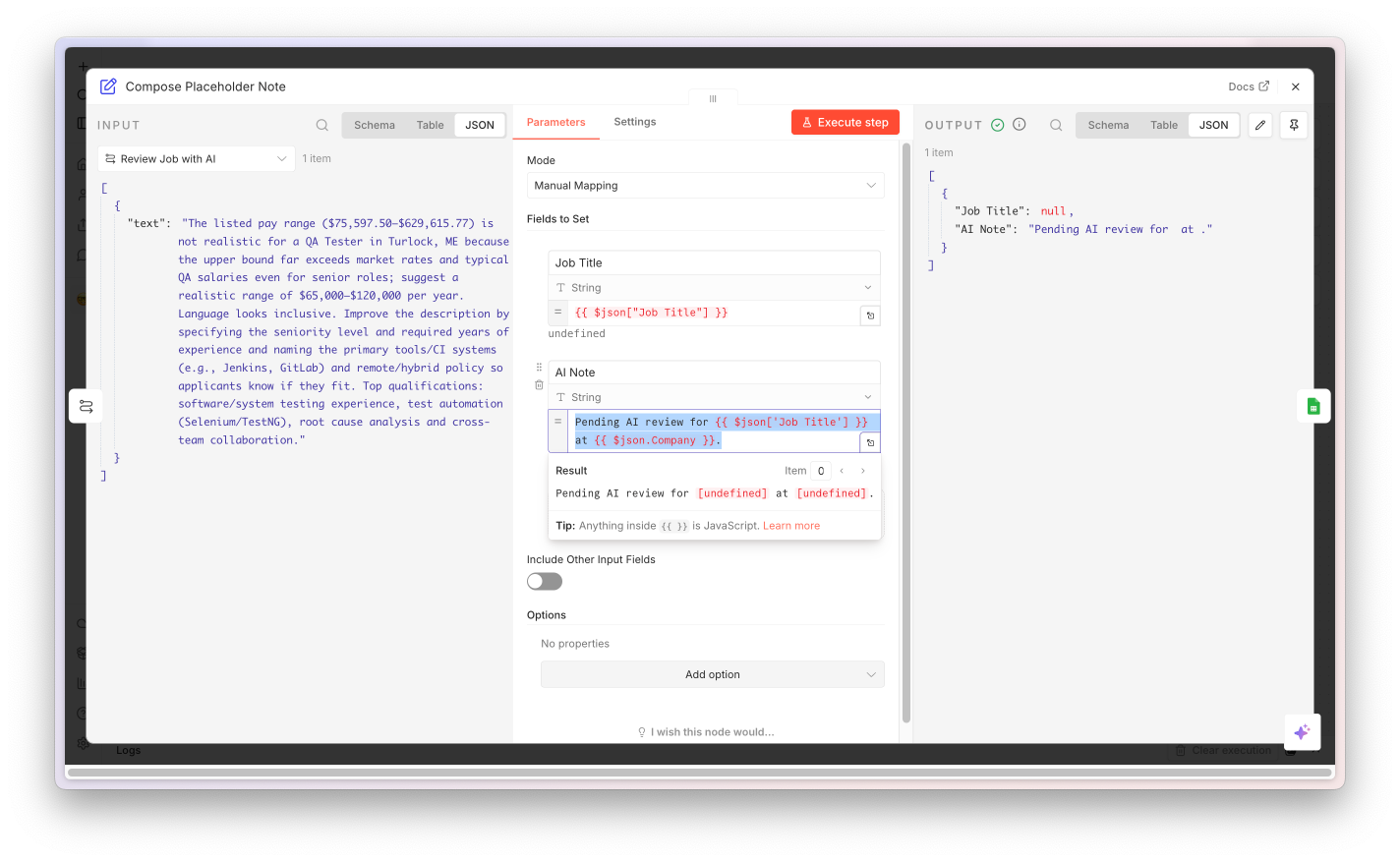Click the "Pending AI review for at ." output value
1400x862 pixels.
pos(1120,229)
